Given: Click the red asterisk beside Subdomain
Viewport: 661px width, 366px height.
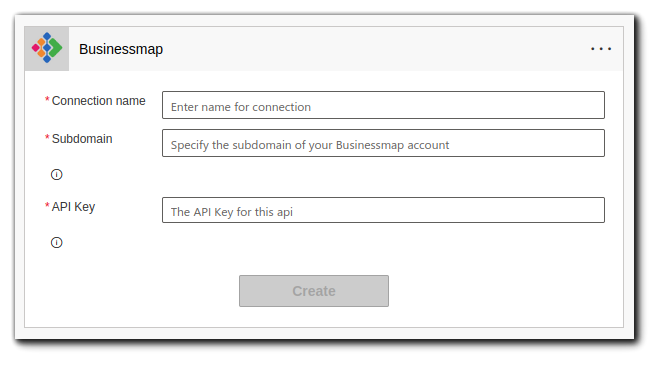Looking at the screenshot, I should 47,137.
